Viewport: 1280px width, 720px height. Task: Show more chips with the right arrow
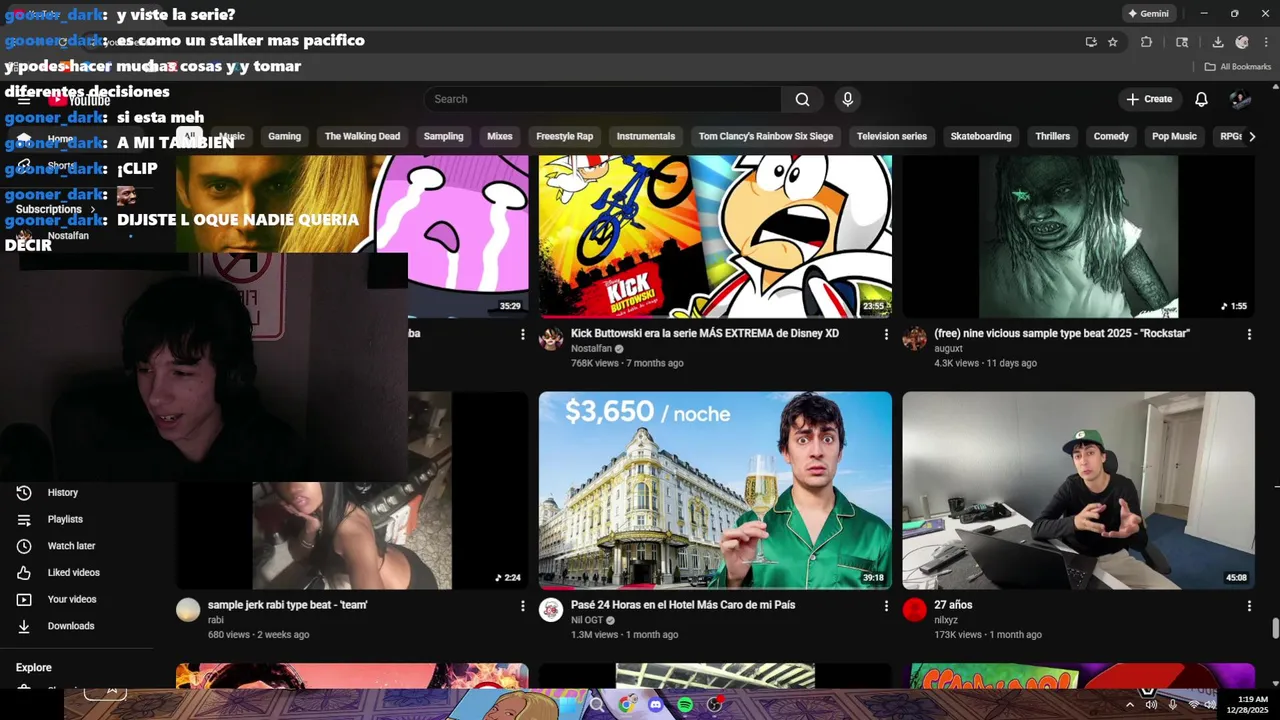click(1251, 136)
